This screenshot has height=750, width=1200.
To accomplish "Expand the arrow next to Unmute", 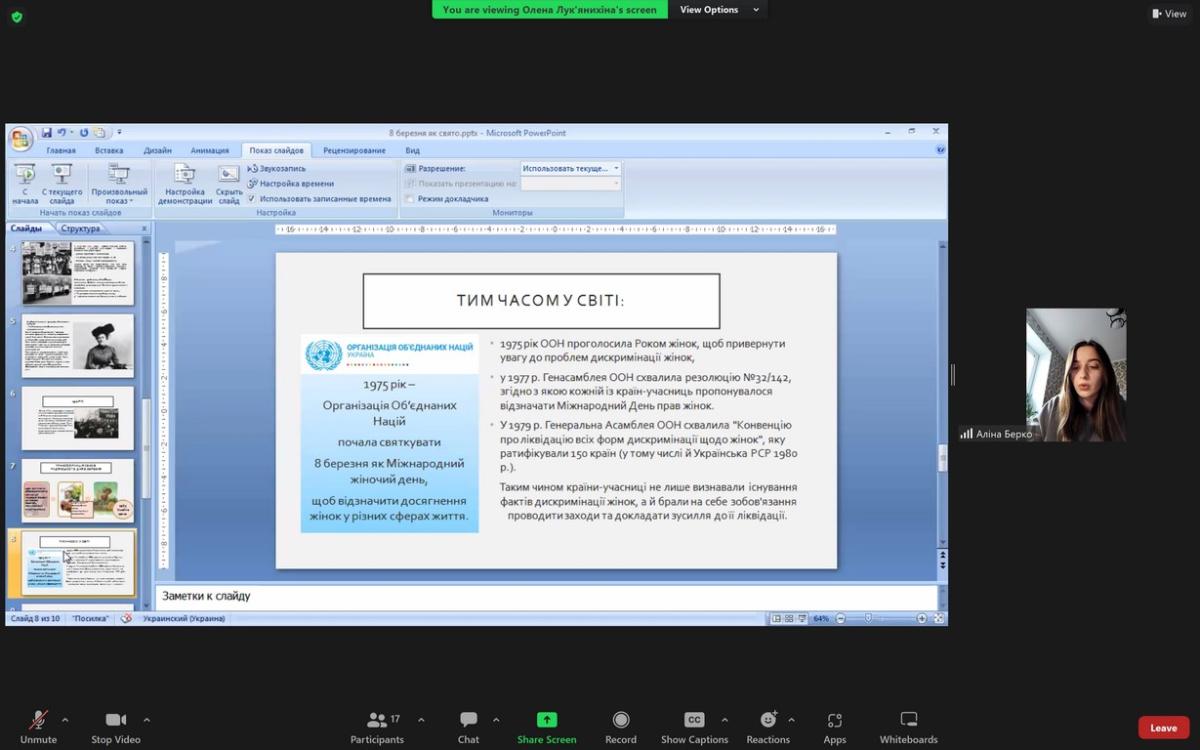I will (x=65, y=720).
